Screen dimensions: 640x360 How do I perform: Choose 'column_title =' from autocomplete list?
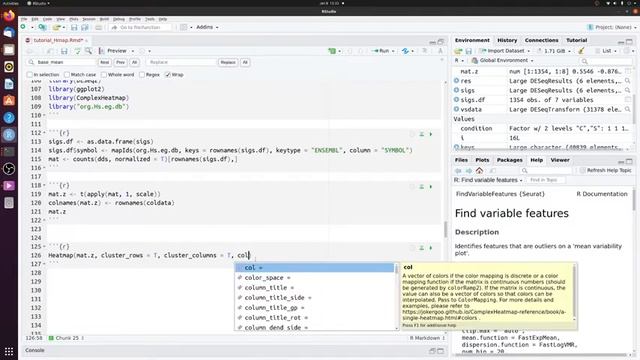314,288
